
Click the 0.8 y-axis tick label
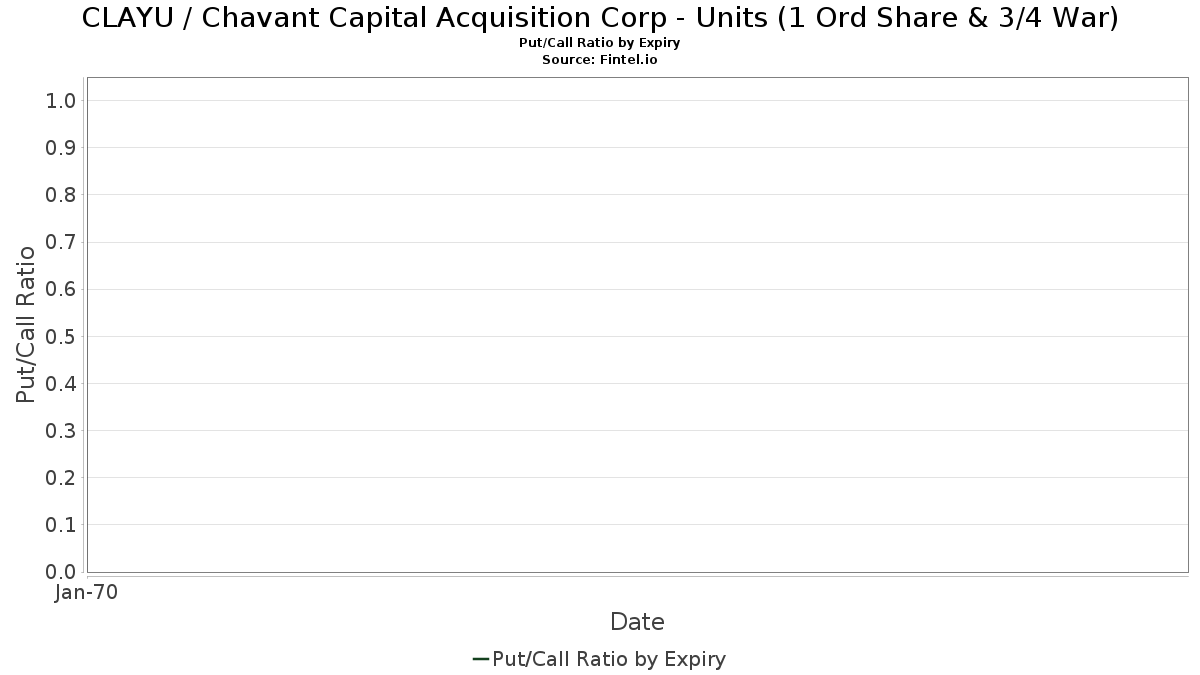click(x=61, y=195)
